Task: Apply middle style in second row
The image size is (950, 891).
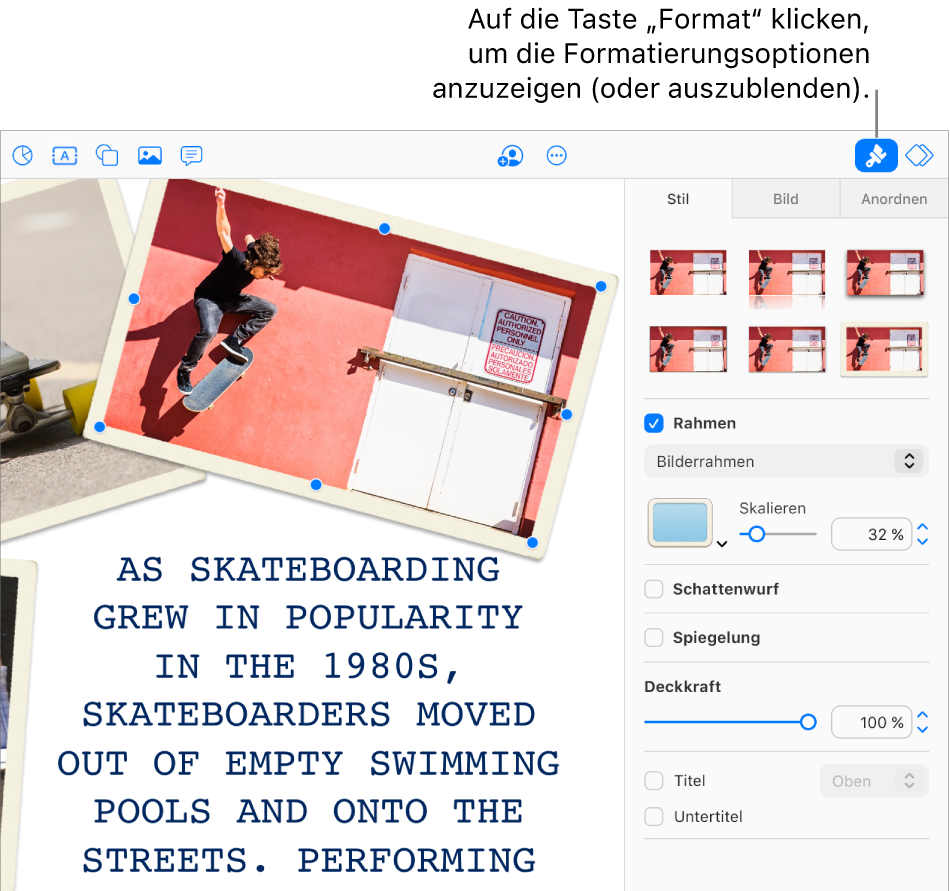Action: click(786, 349)
